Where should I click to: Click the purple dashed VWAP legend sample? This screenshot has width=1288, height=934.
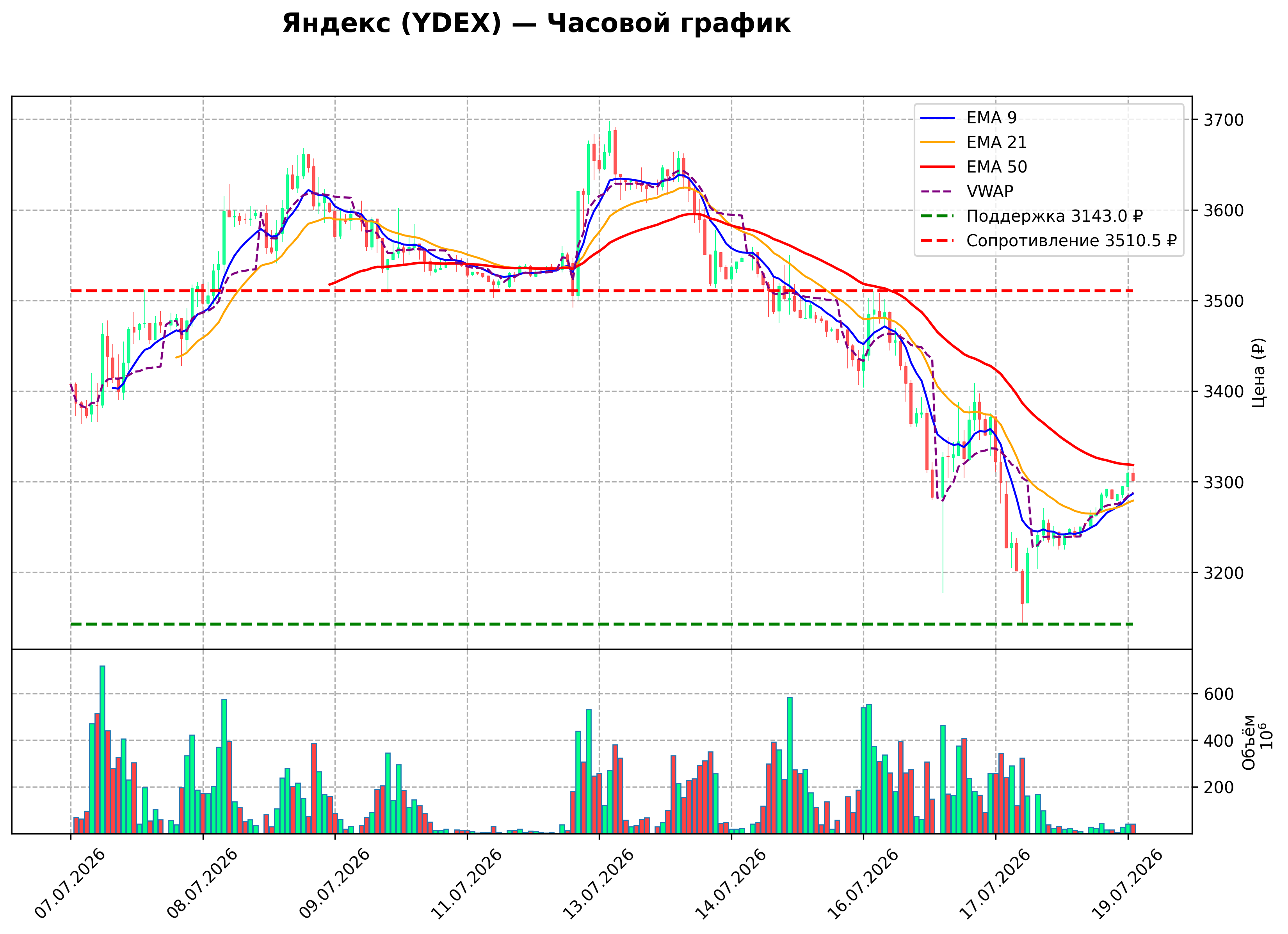(x=938, y=192)
